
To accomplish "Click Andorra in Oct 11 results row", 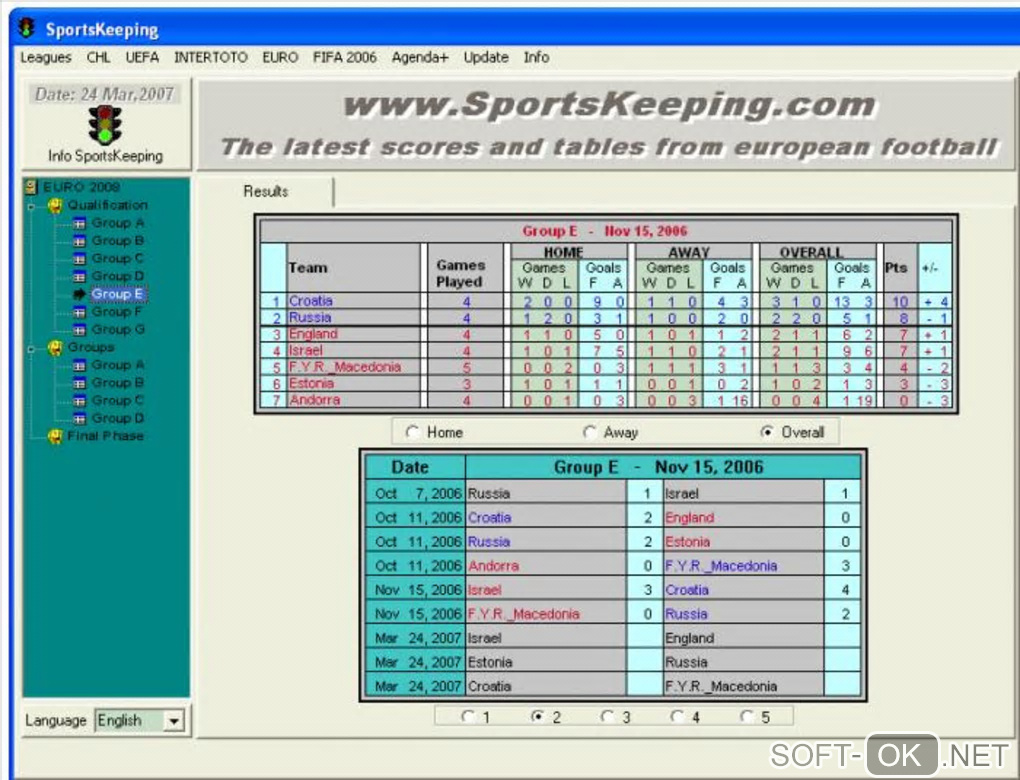I will pos(493,566).
